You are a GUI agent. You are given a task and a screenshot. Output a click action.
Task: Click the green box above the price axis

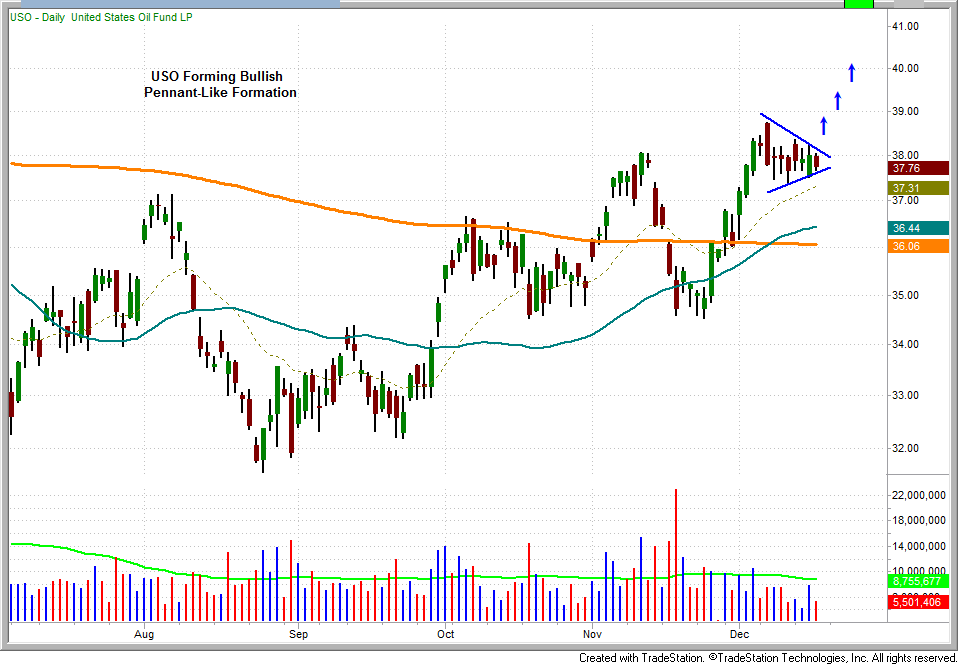pos(858,4)
